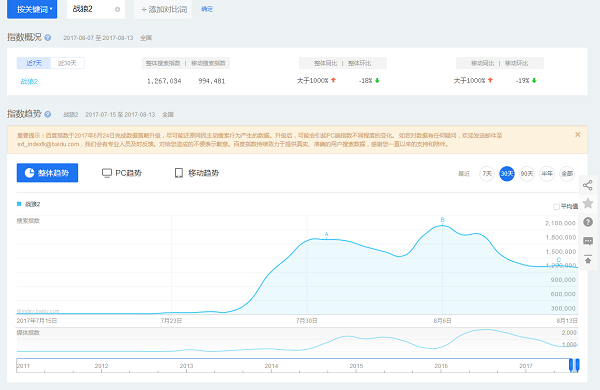Open the feedback chat bubble icon
Screen dimensions: 600x390
(x=588, y=241)
